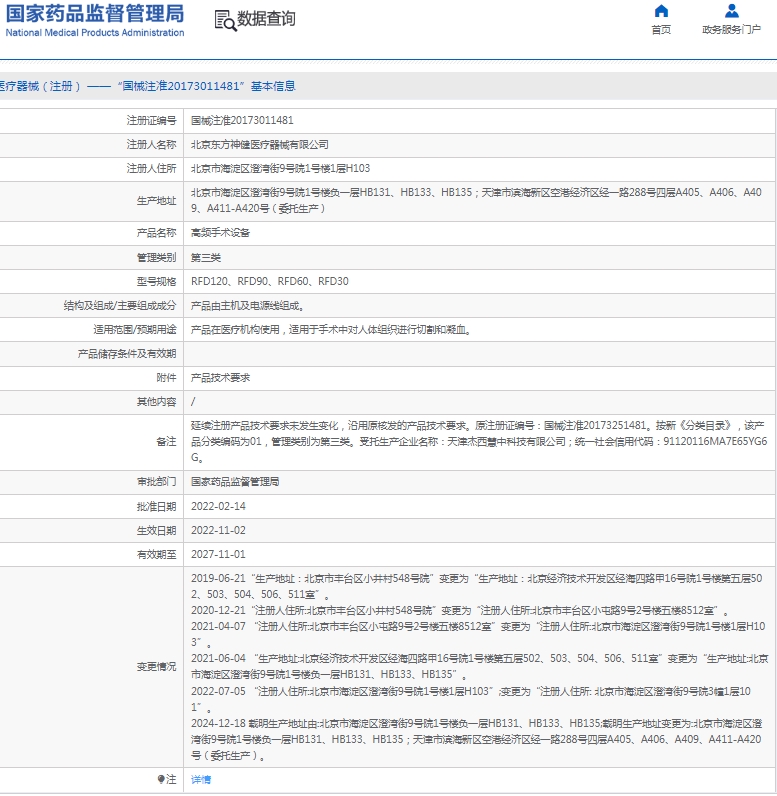Click the 注册证编号 label
Viewport: 777px width, 796px height.
tap(151, 120)
